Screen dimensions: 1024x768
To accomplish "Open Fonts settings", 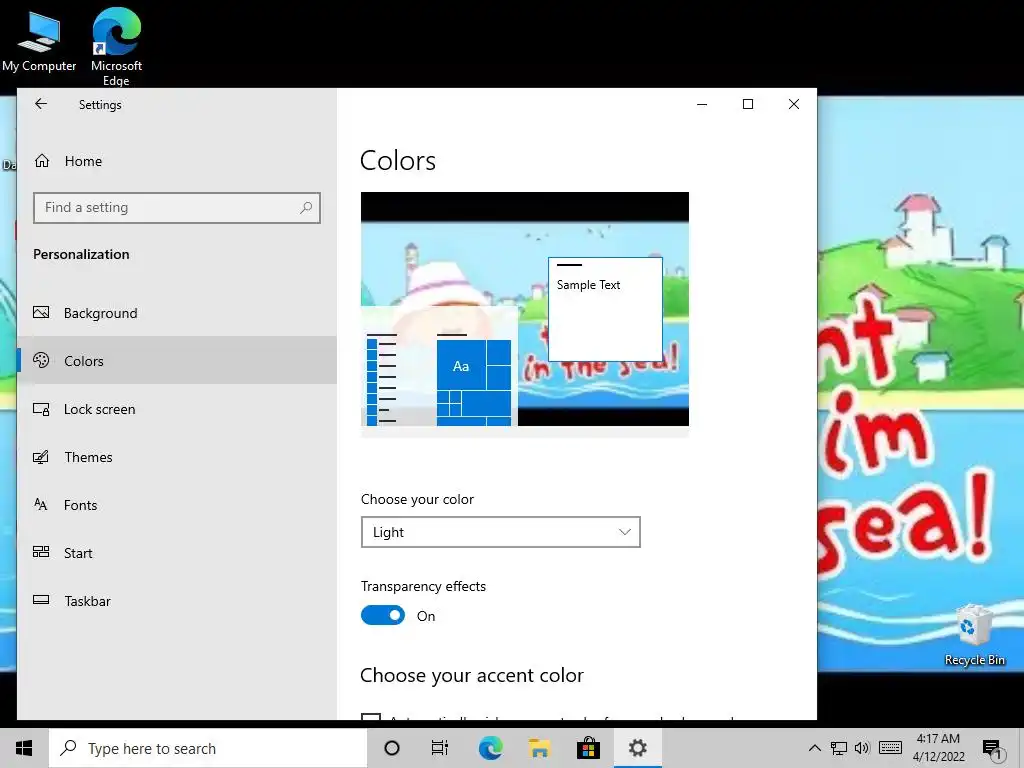I will tap(176, 505).
